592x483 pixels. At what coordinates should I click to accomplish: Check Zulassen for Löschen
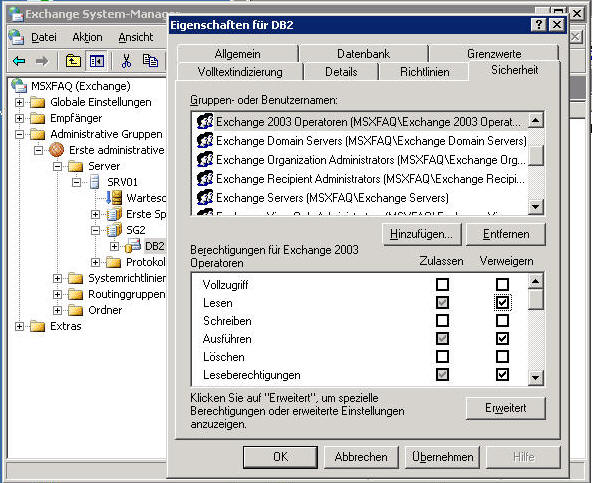pos(442,356)
